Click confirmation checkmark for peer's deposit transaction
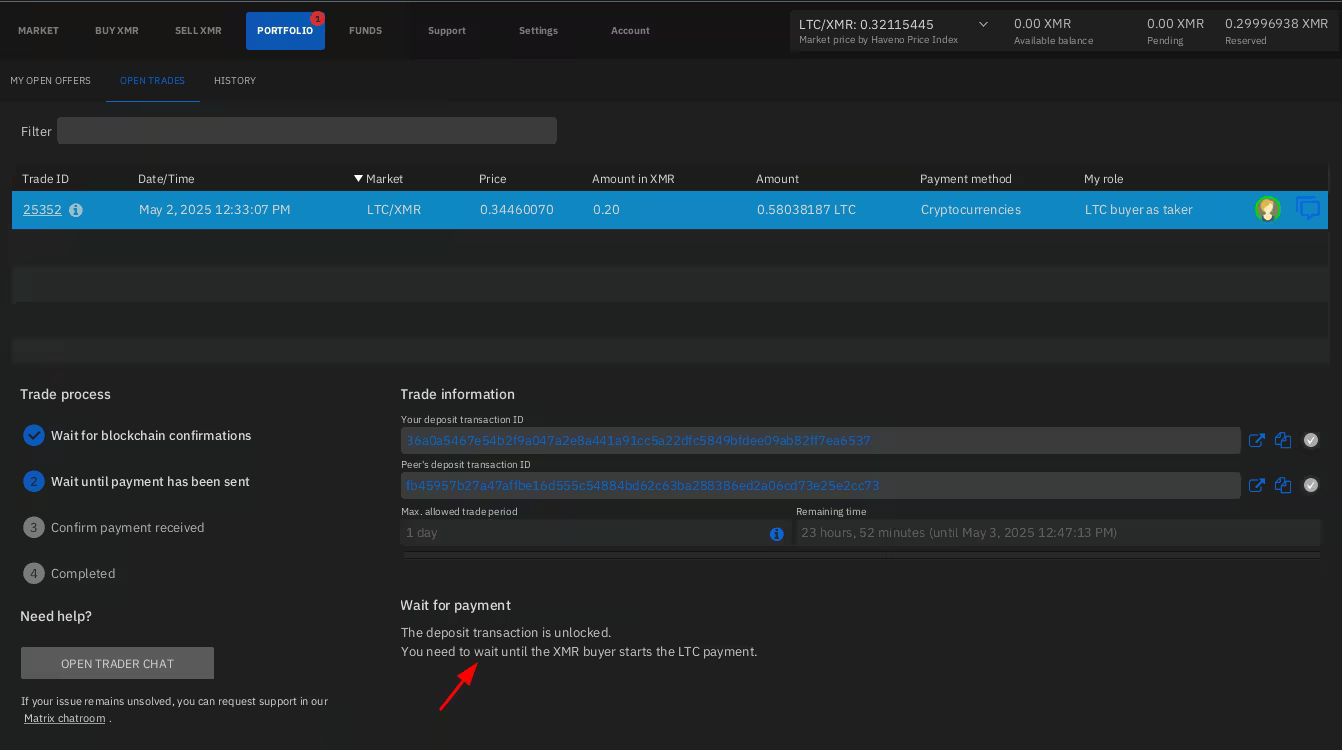This screenshot has width=1342, height=750. click(x=1310, y=485)
